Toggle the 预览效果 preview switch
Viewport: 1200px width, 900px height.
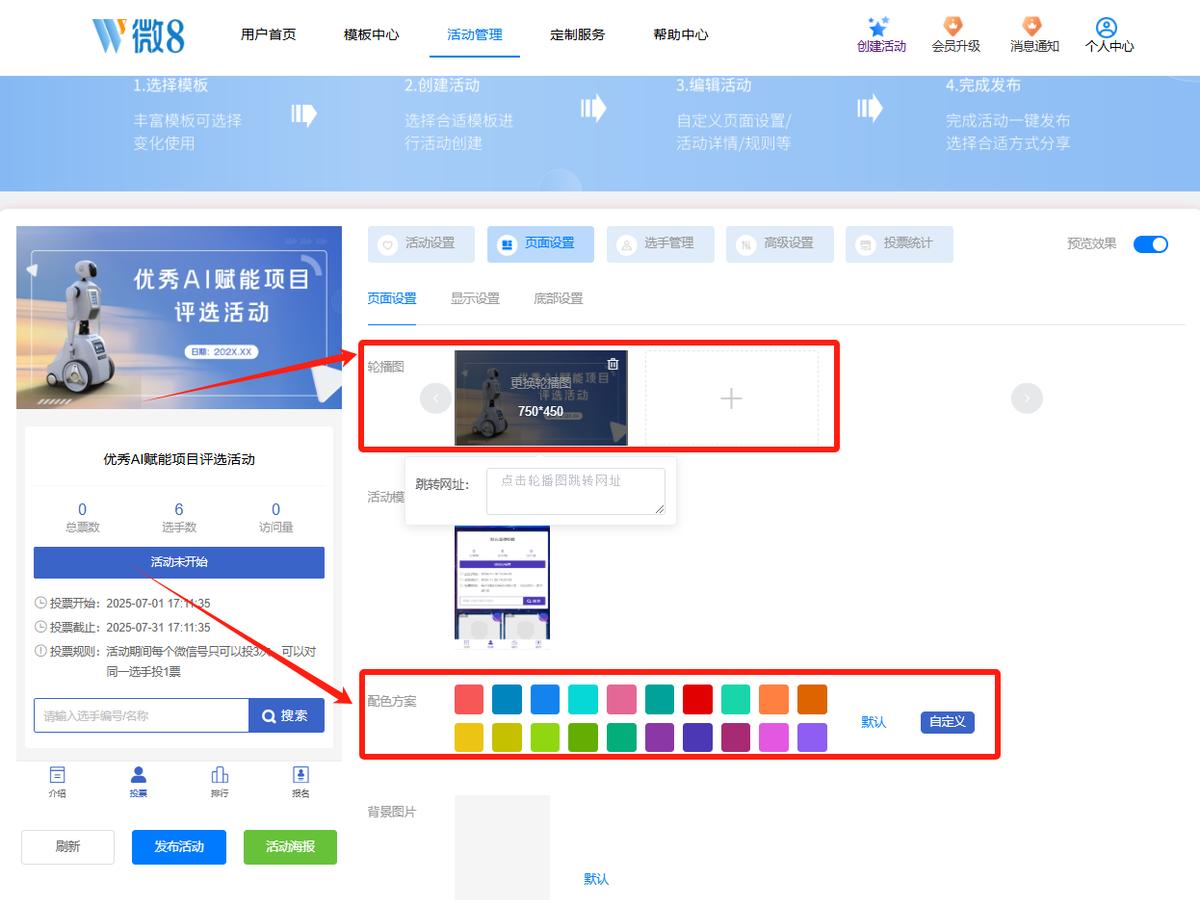(1150, 244)
